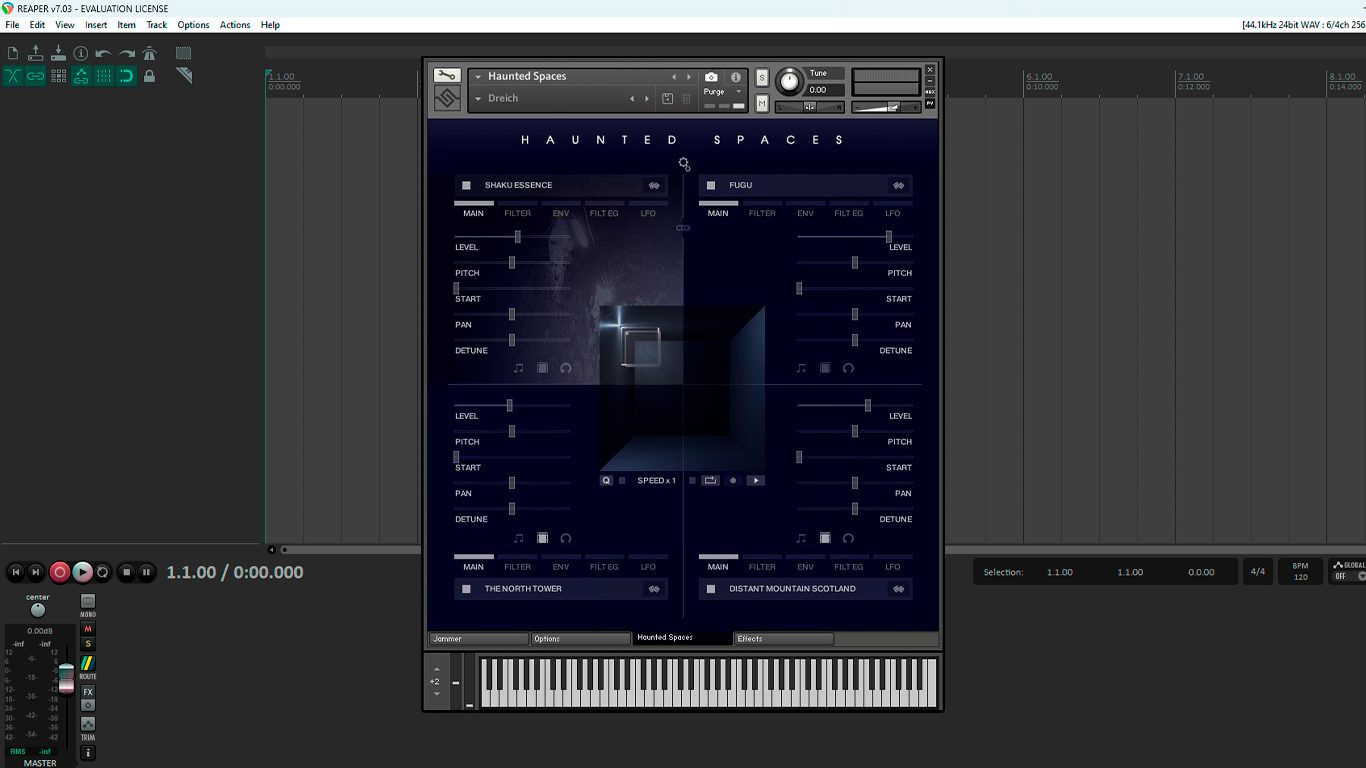Toggle envelope points move with items icon

pos(81,76)
